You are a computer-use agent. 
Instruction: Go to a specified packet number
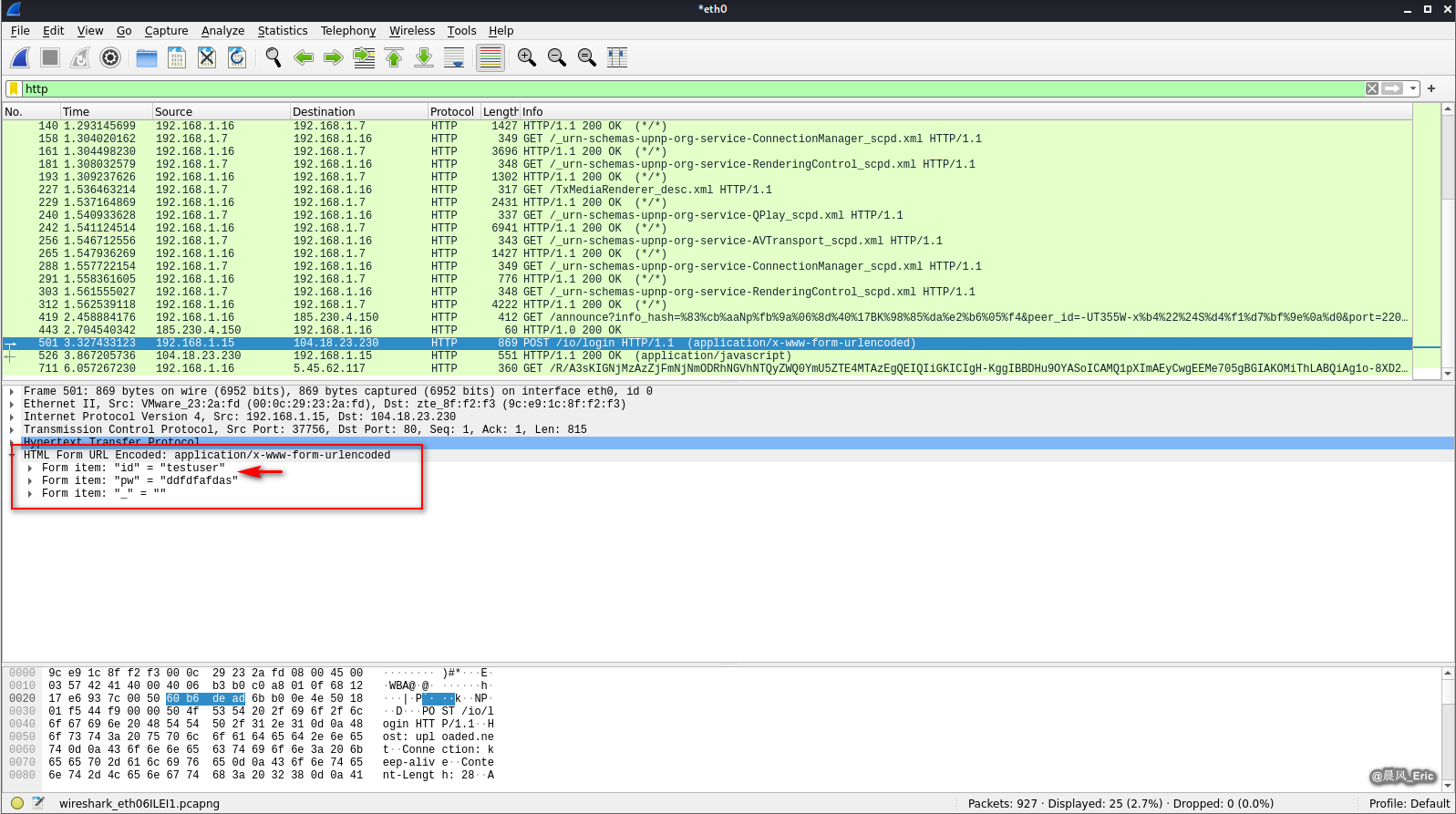[x=364, y=57]
